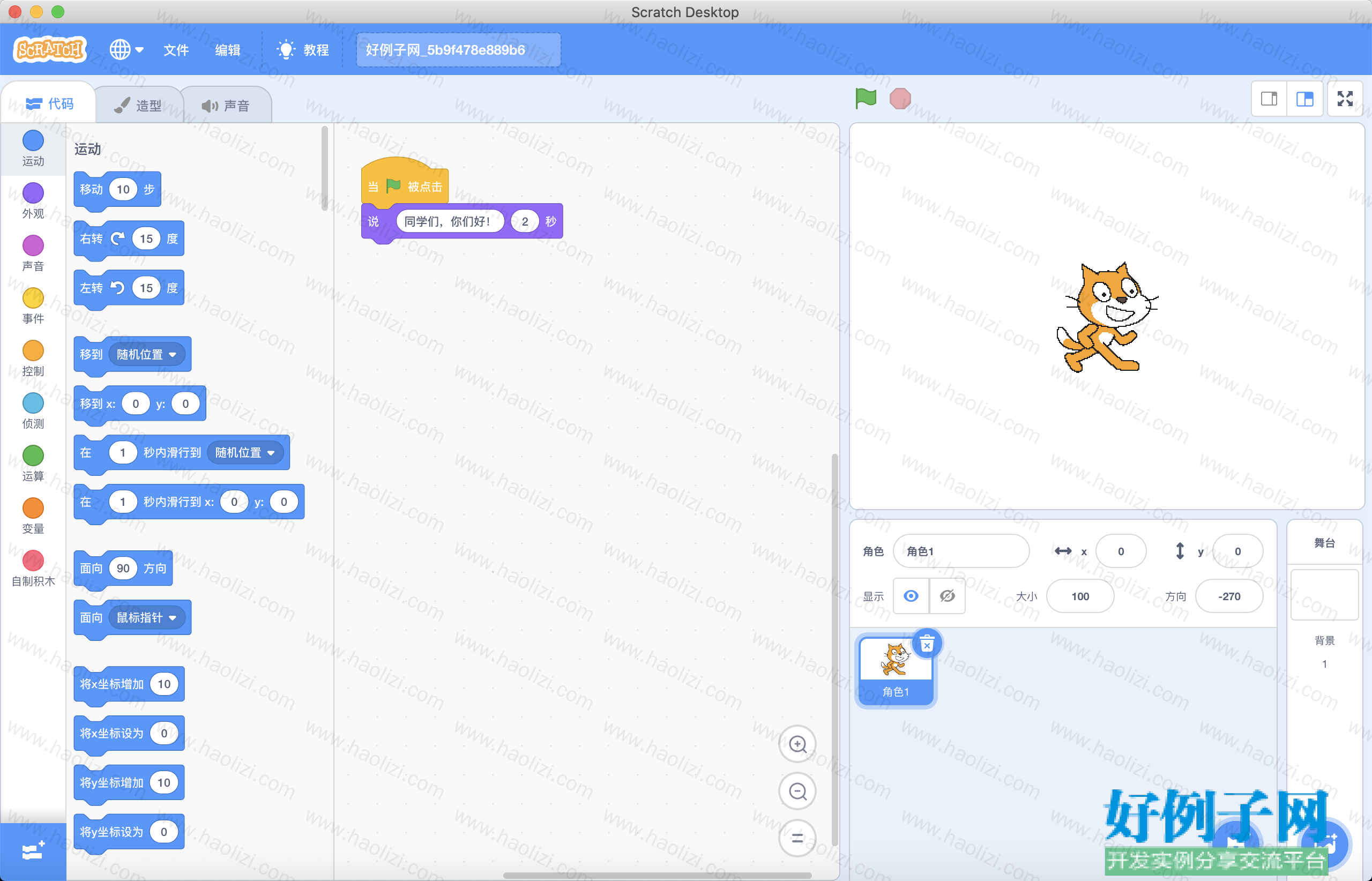Click counterclockwise arrow in 左转 block
This screenshot has height=881, width=1372.
(118, 288)
